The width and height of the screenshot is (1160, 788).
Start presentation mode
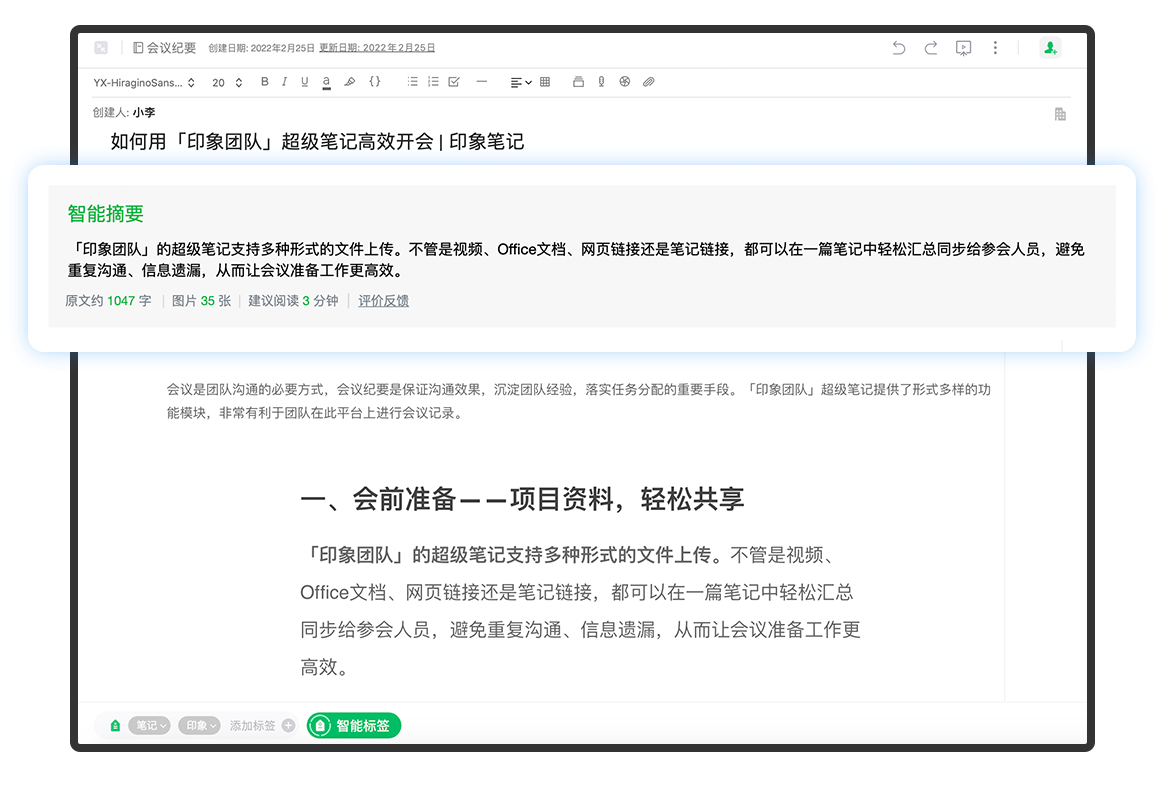(x=963, y=48)
